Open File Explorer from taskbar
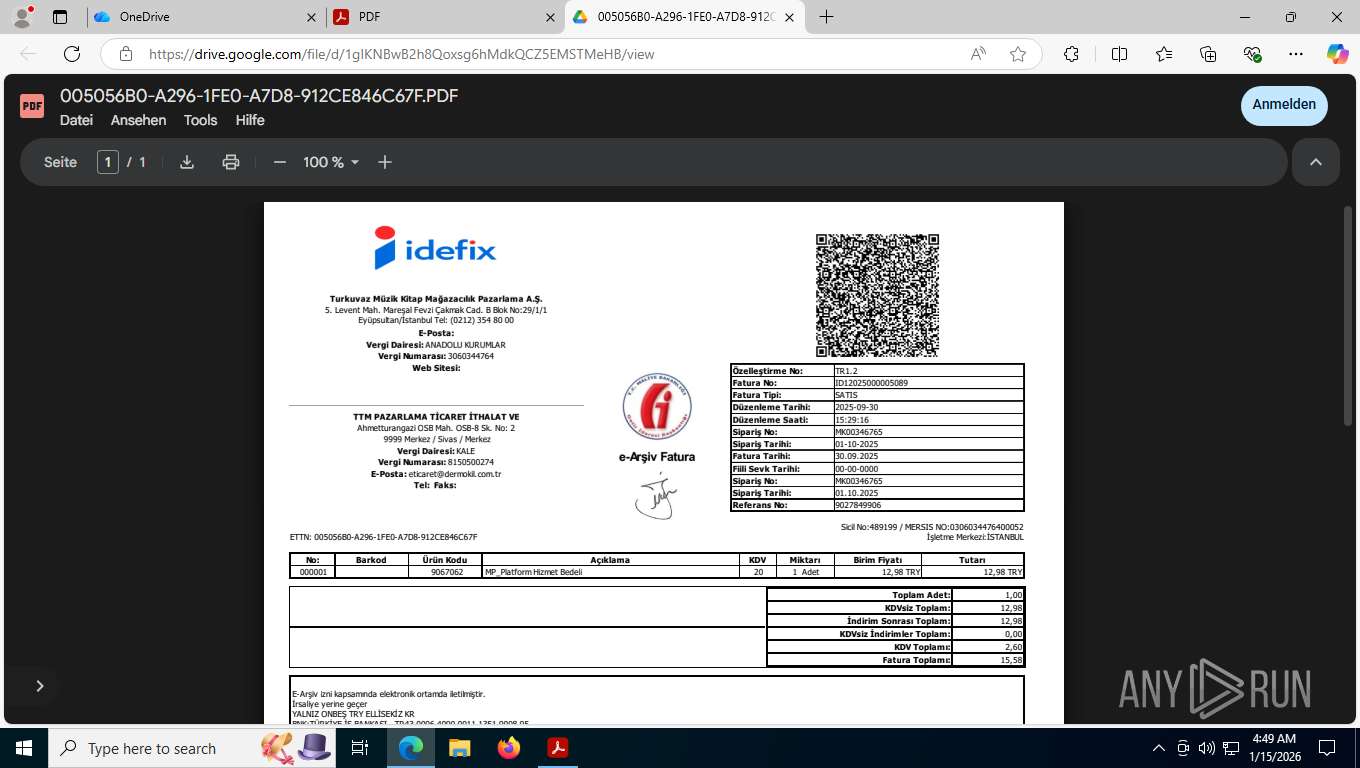The image size is (1360, 768). [459, 748]
